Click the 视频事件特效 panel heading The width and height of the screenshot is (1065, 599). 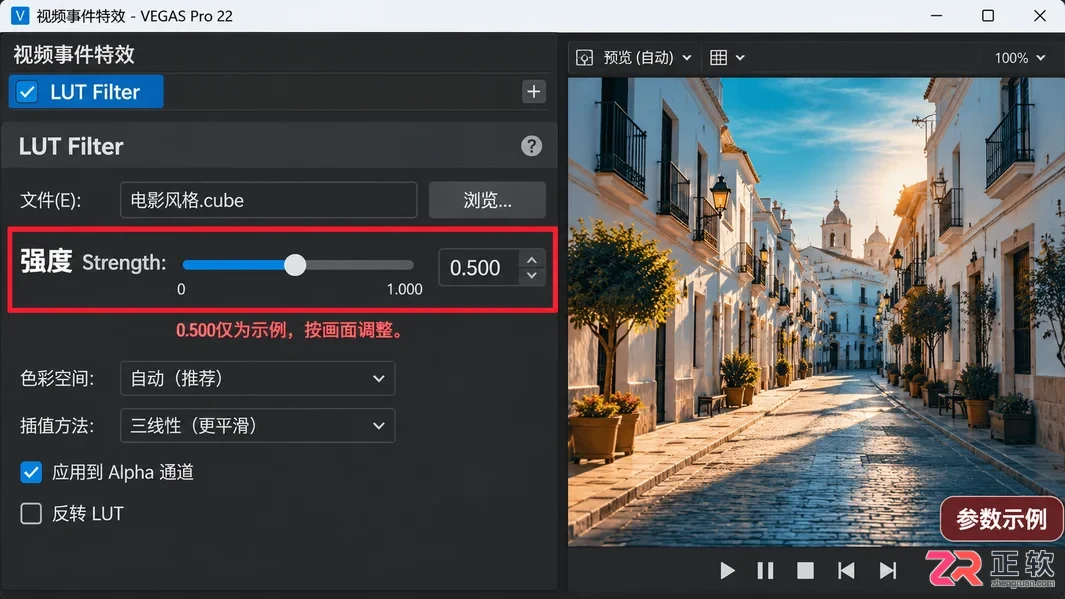tap(74, 54)
